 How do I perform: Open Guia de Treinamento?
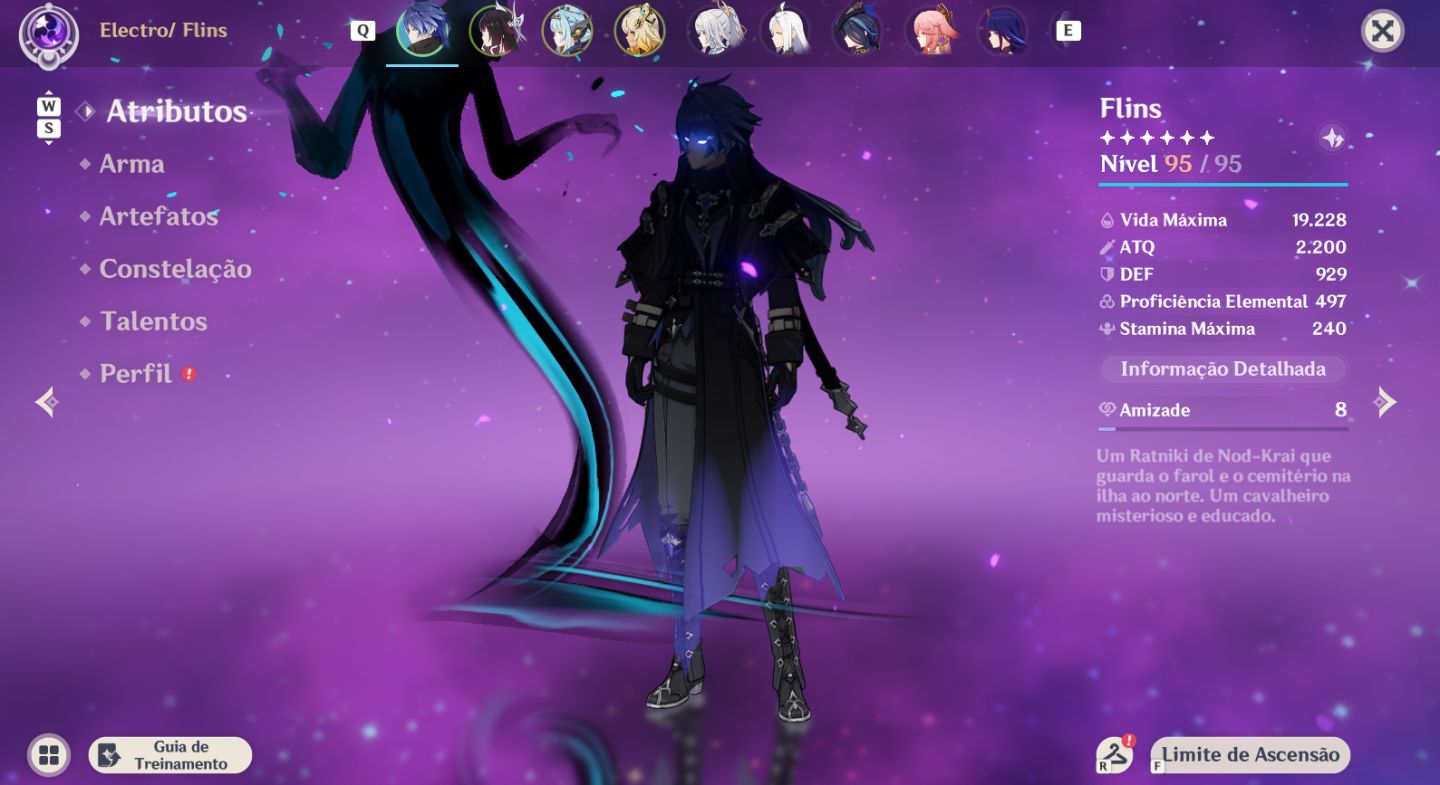point(171,755)
